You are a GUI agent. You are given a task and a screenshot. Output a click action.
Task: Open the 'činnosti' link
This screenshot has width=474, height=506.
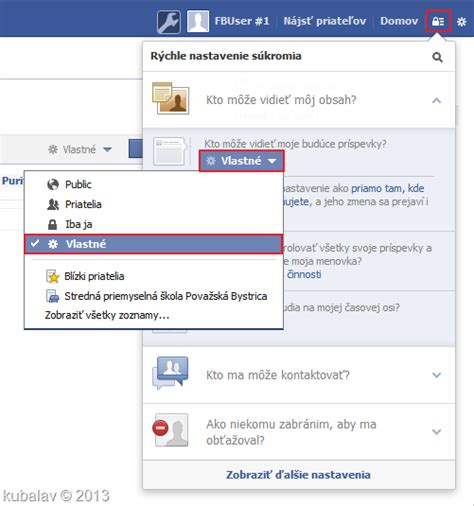point(304,274)
